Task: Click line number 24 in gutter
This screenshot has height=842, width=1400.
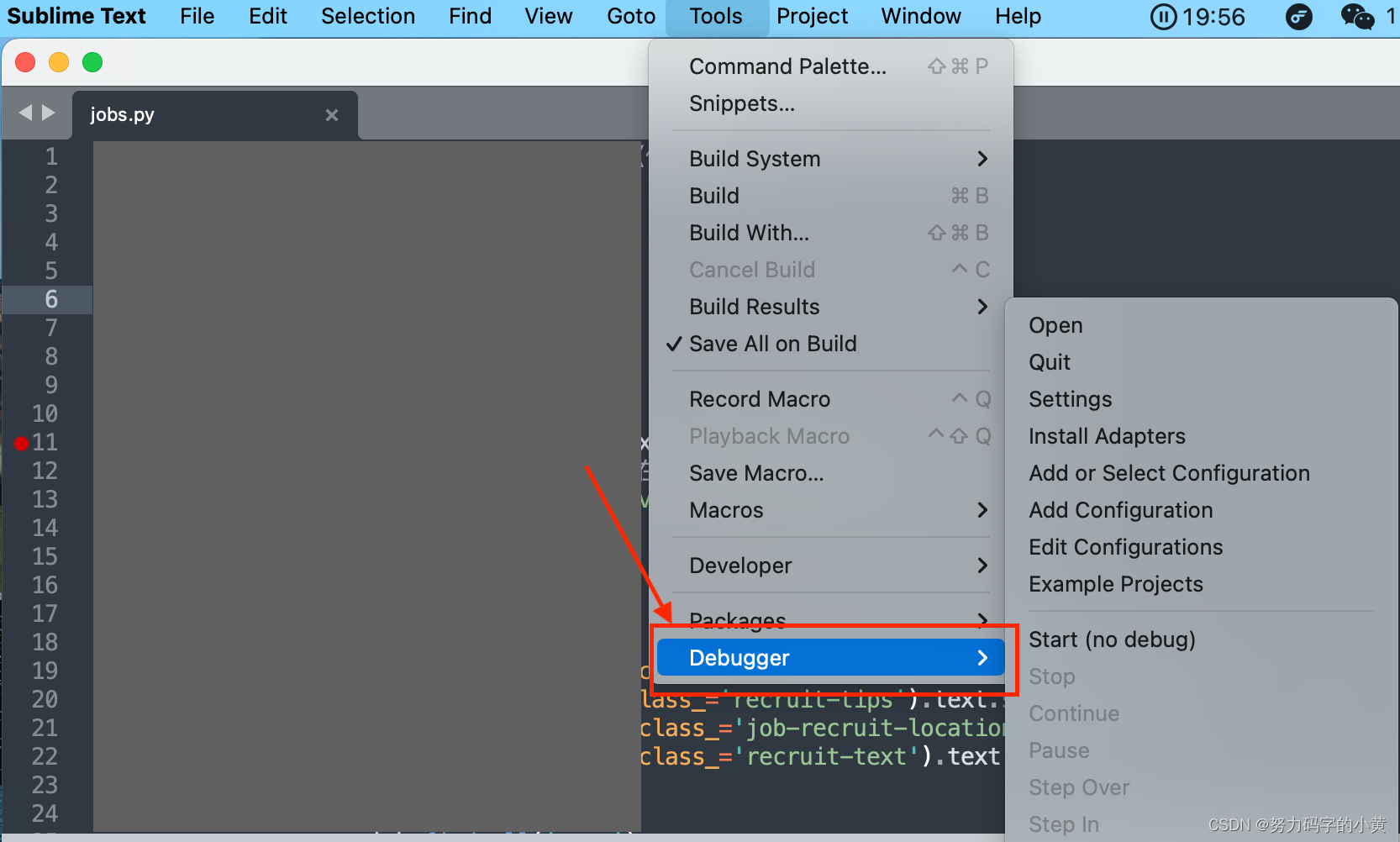Action: pos(45,814)
